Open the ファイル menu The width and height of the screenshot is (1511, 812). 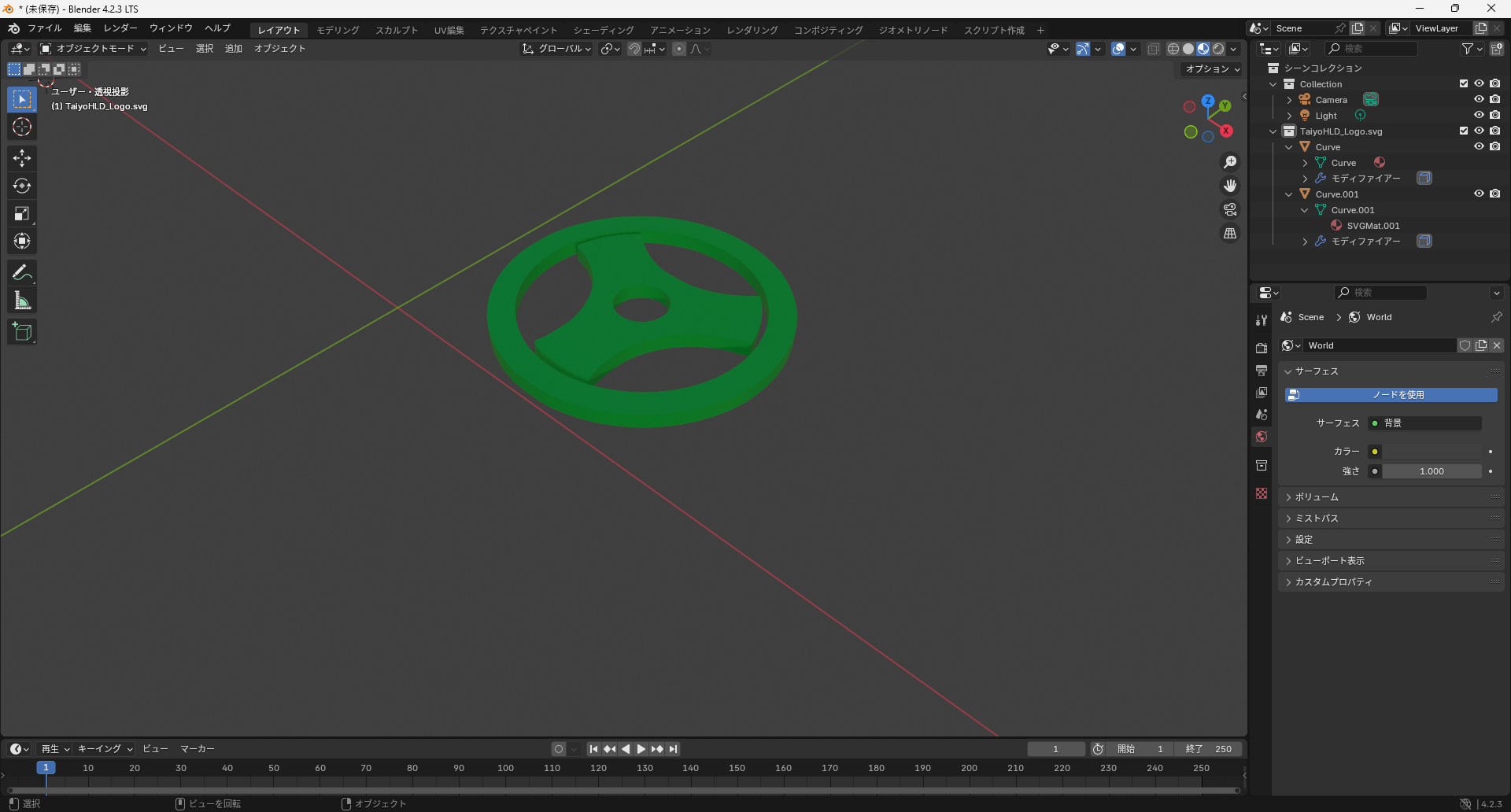click(x=44, y=28)
